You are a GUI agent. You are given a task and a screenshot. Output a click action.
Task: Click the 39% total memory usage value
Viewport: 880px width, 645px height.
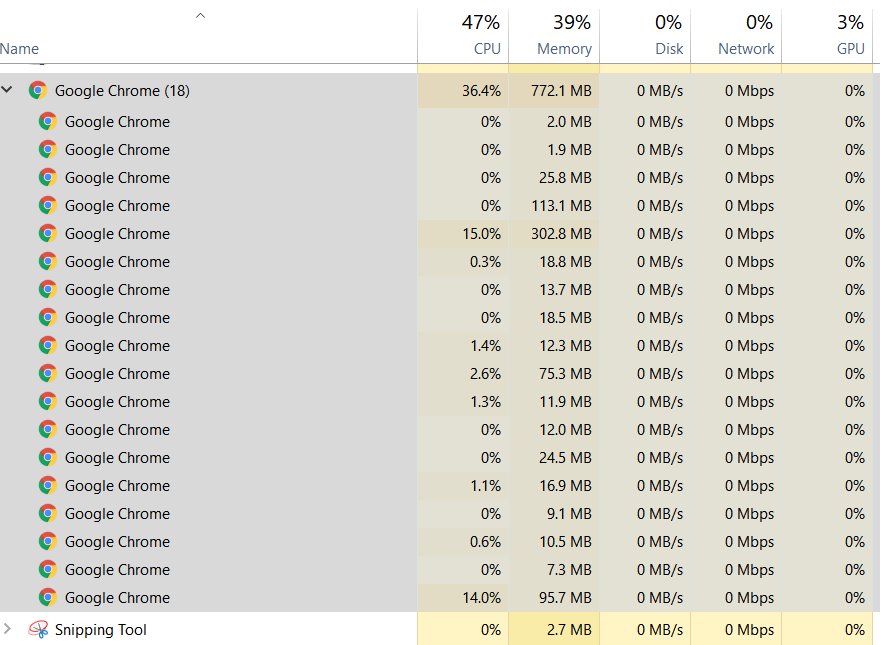(572, 22)
